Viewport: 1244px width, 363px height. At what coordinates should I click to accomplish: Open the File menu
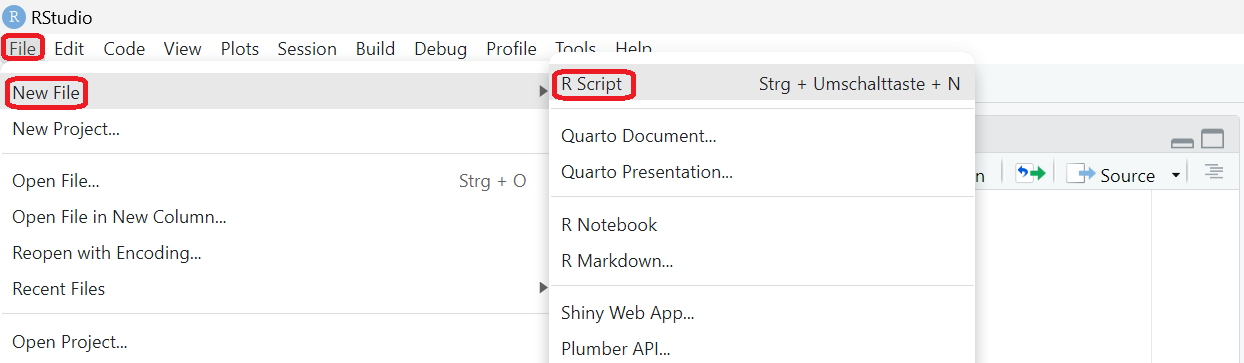coord(23,48)
